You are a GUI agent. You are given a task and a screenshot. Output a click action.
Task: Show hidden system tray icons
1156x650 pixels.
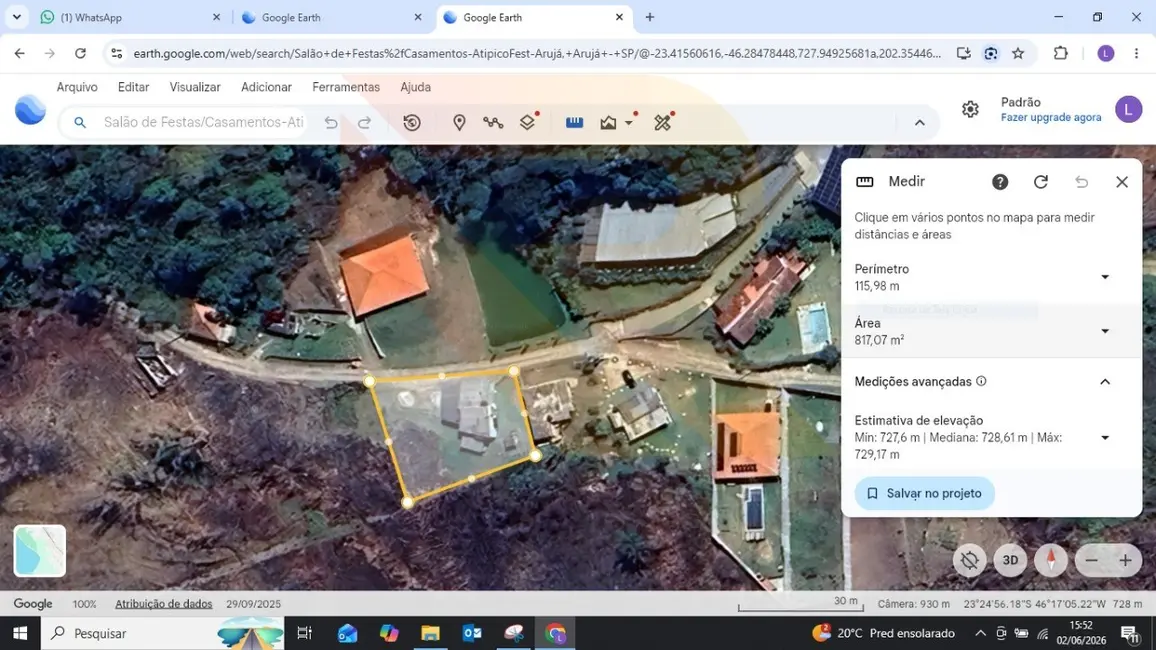point(980,633)
